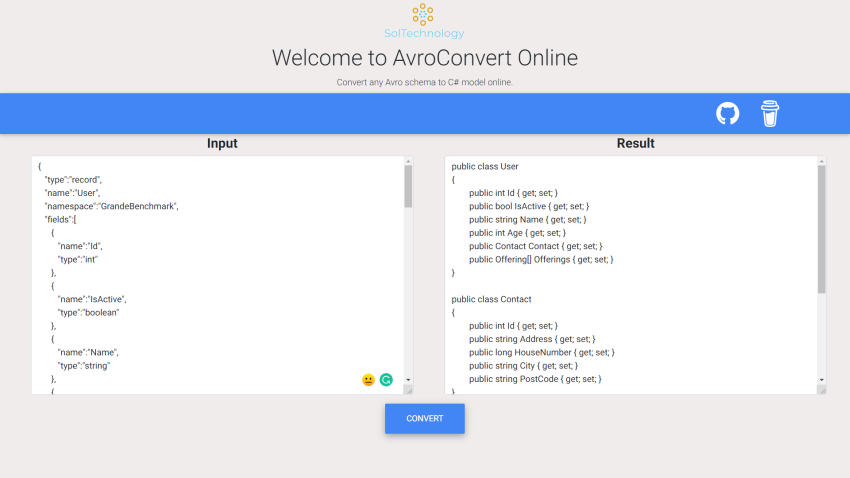Click the Result textarea resize handle
The height and width of the screenshot is (478, 850).
(x=822, y=390)
